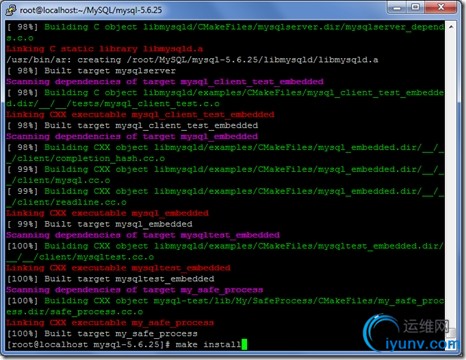Click 'Linking CXX executable mysqltest_embedded' line
The height and width of the screenshot is (360, 466).
click(x=118, y=268)
